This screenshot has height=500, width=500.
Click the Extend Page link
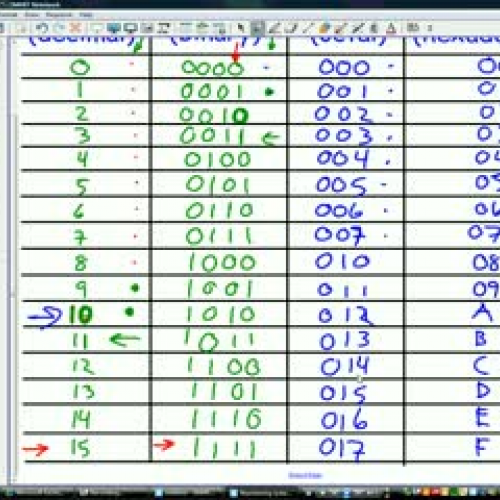coord(305,475)
